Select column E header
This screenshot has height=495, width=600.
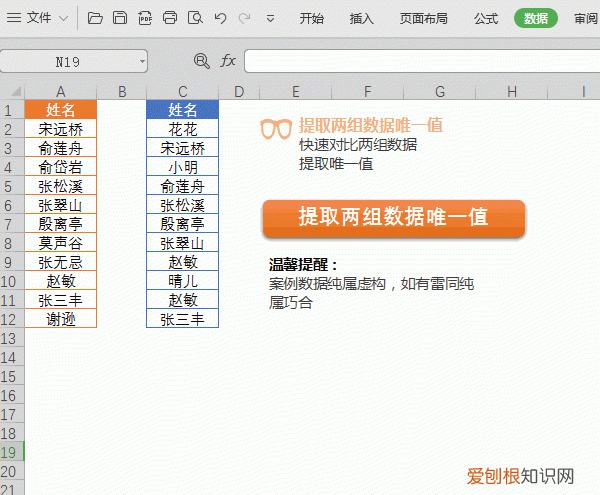(295, 92)
